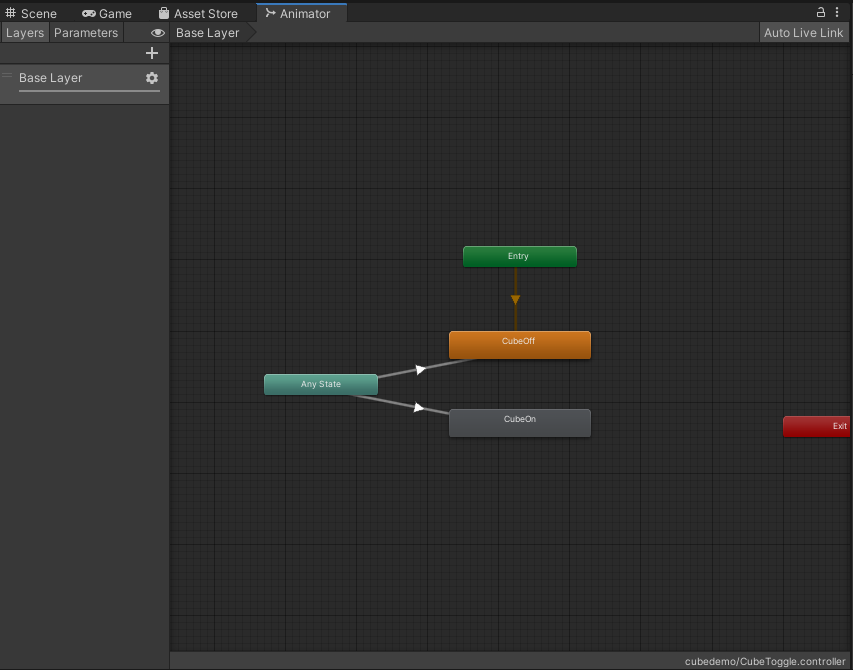This screenshot has width=853, height=670.
Task: Toggle the Animator window lock icon
Action: [x=821, y=12]
